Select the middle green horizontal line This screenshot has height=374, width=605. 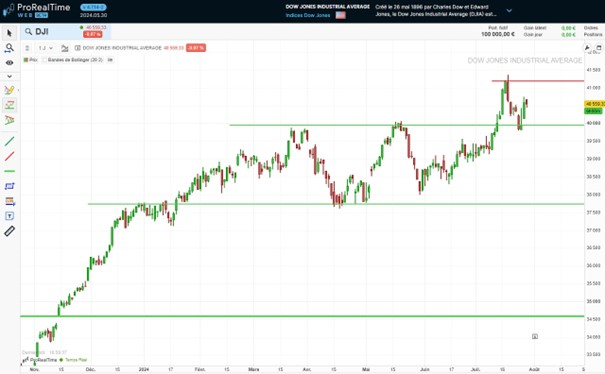click(336, 204)
